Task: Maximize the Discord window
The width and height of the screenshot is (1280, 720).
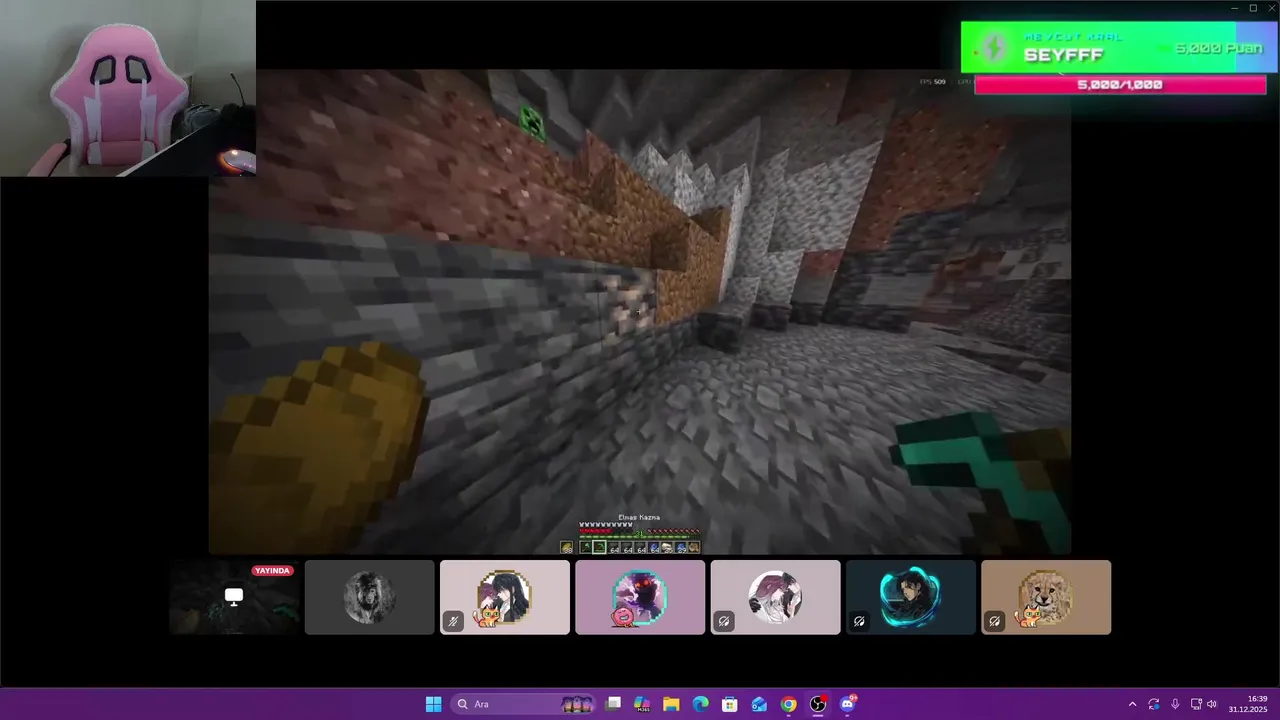Action: [1253, 8]
